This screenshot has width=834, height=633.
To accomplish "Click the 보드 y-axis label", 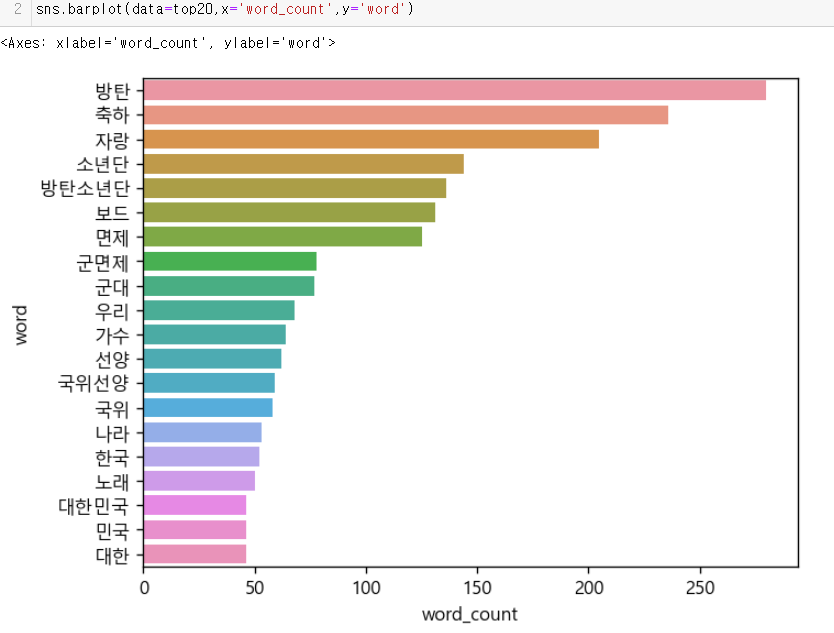I will [x=112, y=213].
